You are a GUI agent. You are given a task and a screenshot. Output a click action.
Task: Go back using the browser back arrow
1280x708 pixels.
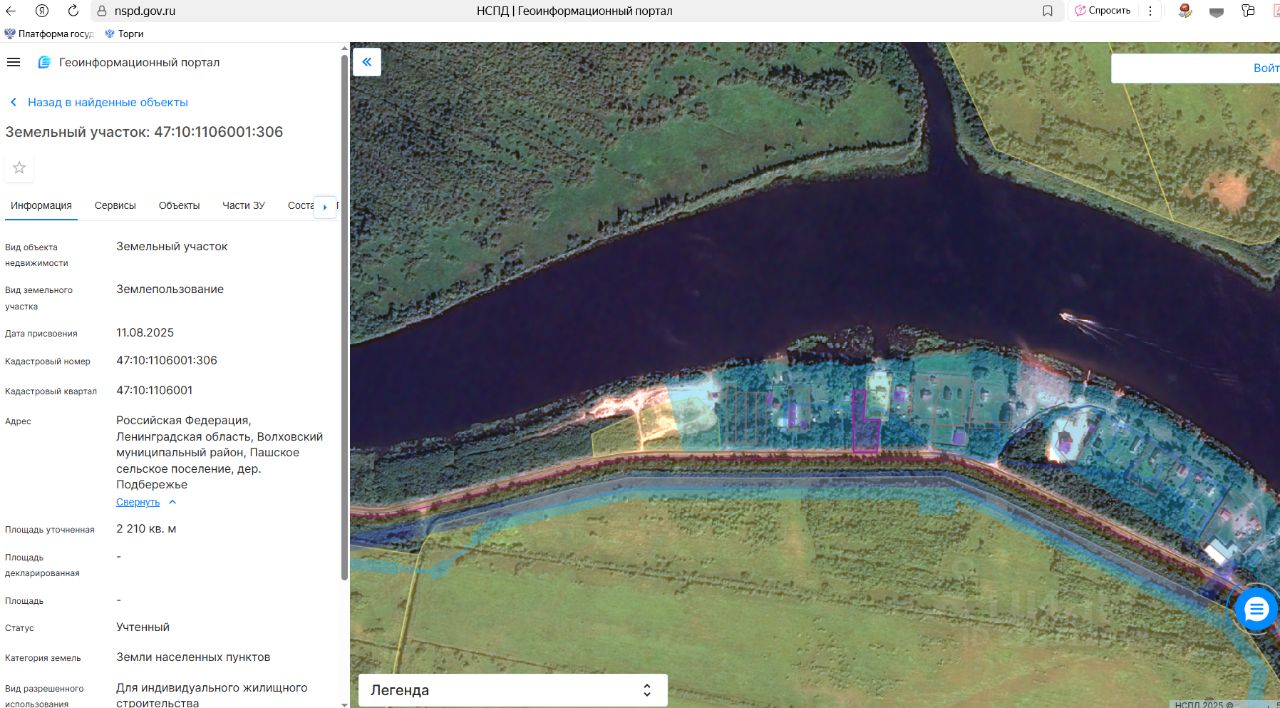click(x=11, y=10)
